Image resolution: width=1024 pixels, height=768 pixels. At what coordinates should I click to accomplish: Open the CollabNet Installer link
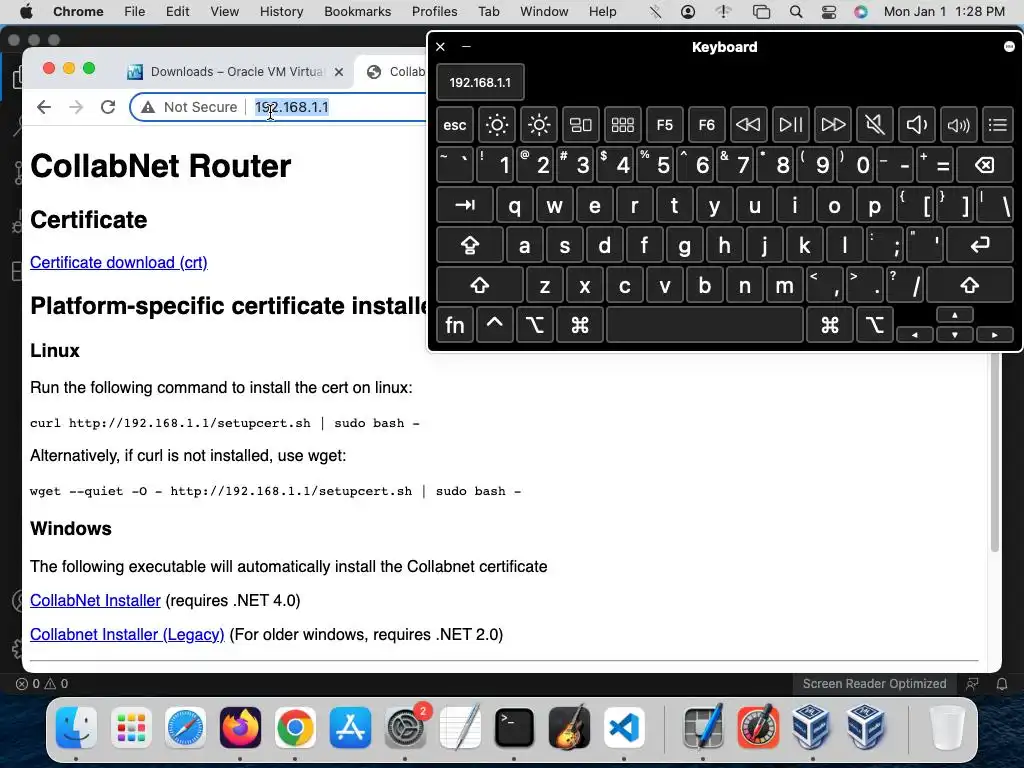point(95,600)
